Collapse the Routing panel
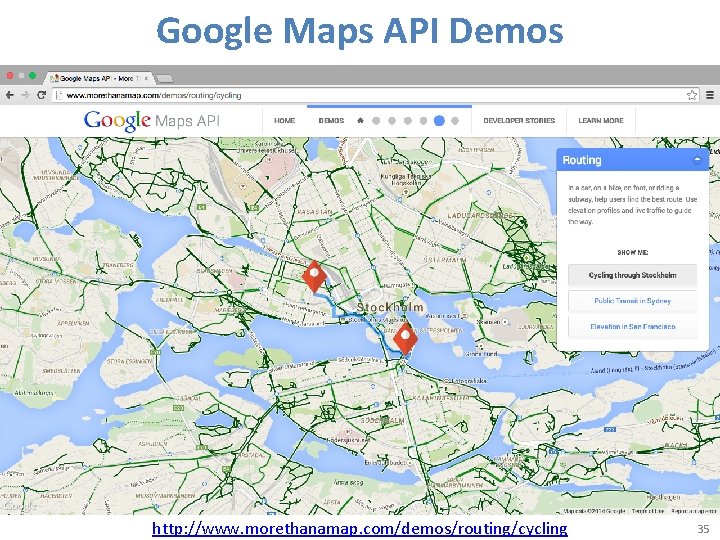Image resolution: width=720 pixels, height=540 pixels. (x=697, y=160)
